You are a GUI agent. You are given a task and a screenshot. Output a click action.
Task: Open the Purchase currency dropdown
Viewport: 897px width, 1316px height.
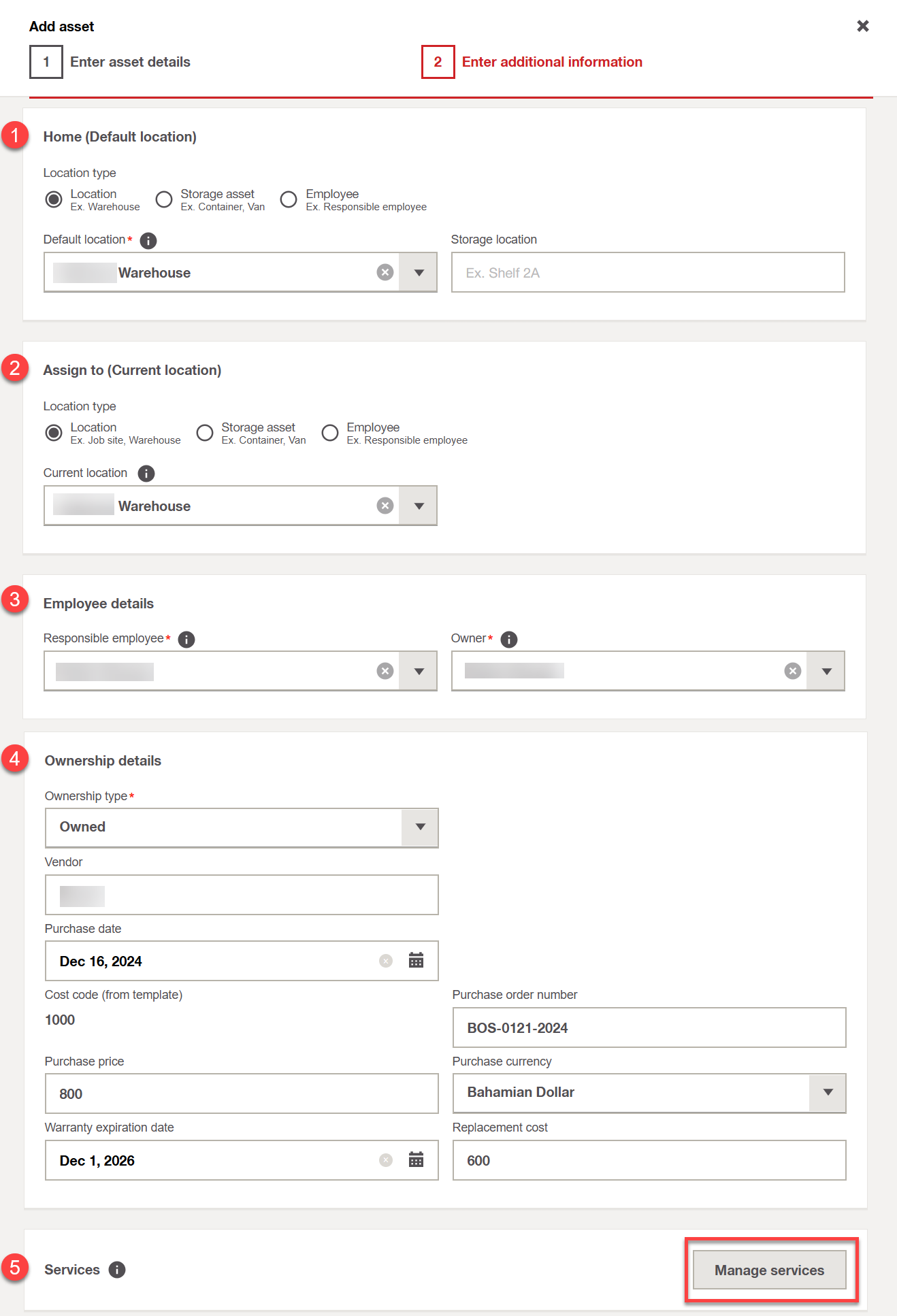click(828, 1093)
